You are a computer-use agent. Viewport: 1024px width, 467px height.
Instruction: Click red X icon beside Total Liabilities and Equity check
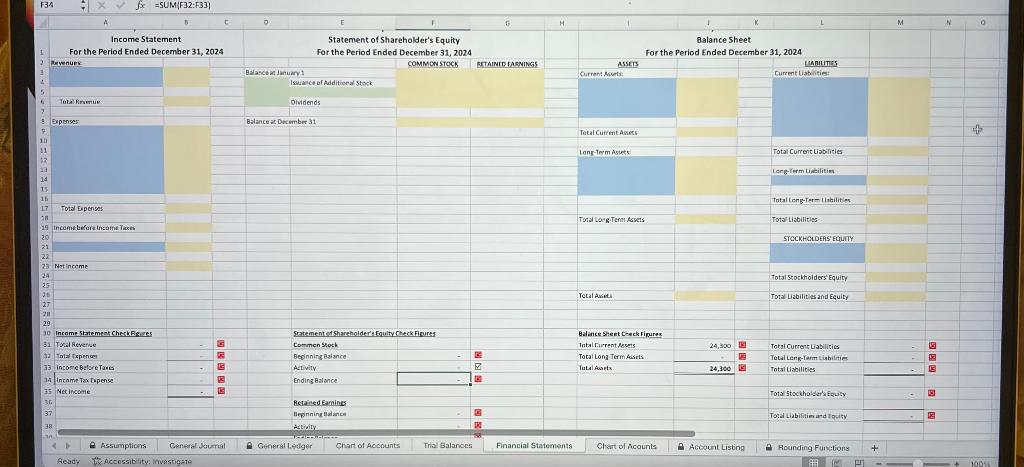931,415
